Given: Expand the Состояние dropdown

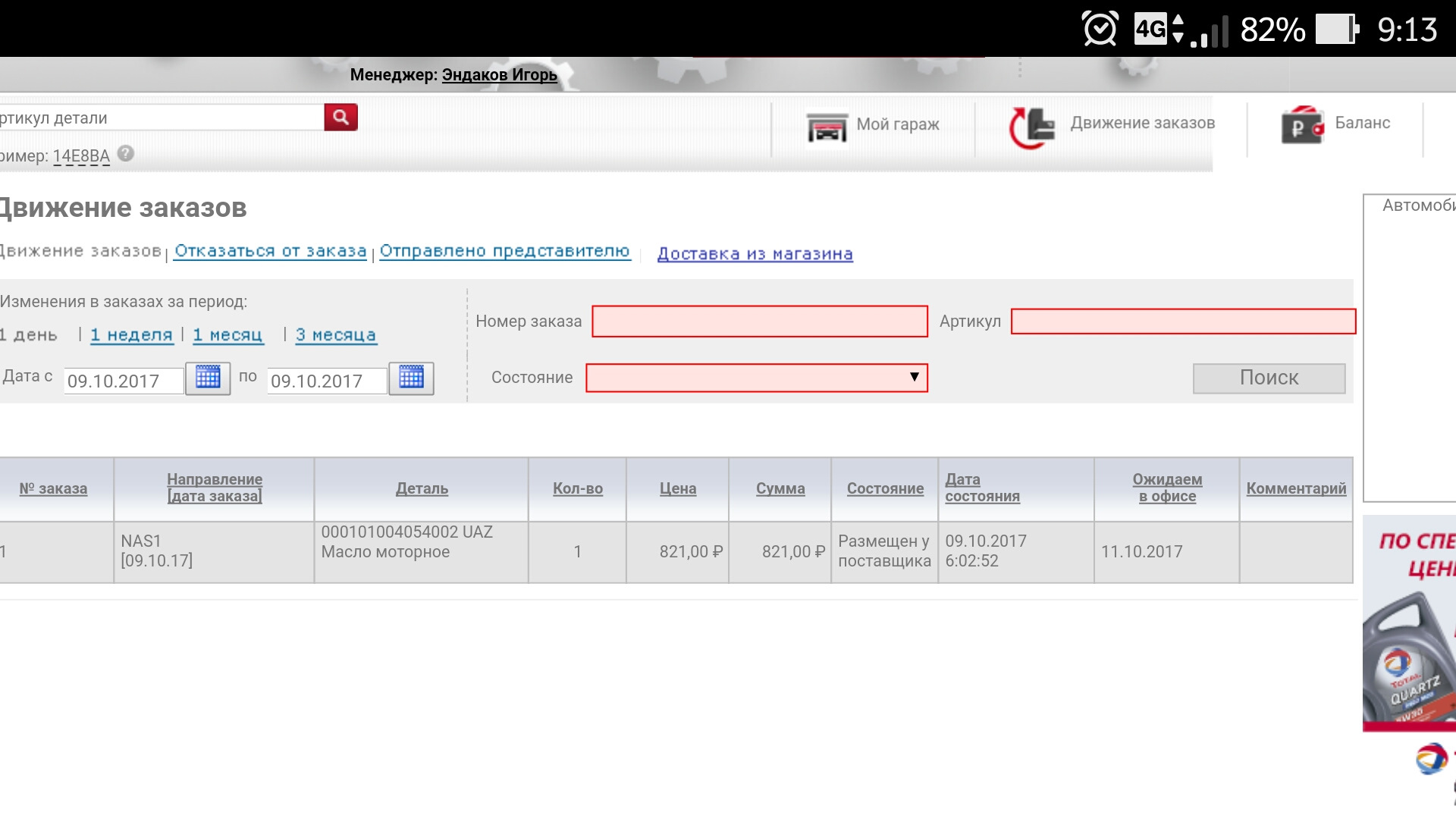Looking at the screenshot, I should tap(757, 378).
